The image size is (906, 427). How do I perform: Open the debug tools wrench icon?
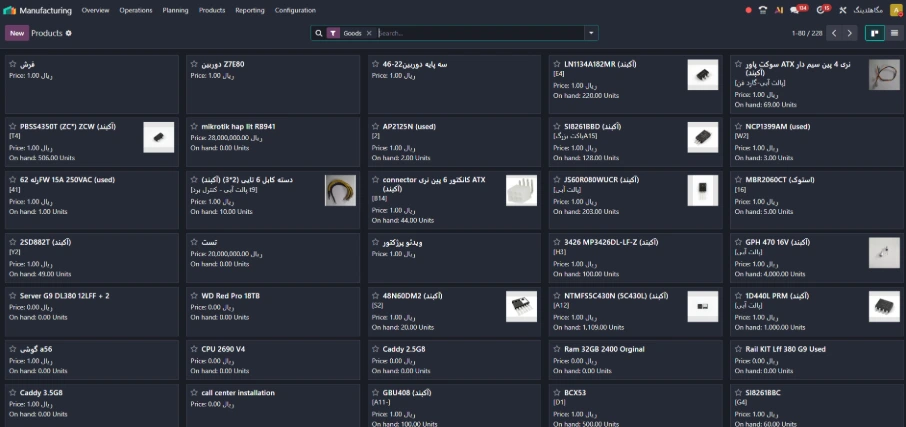pyautogui.click(x=843, y=10)
